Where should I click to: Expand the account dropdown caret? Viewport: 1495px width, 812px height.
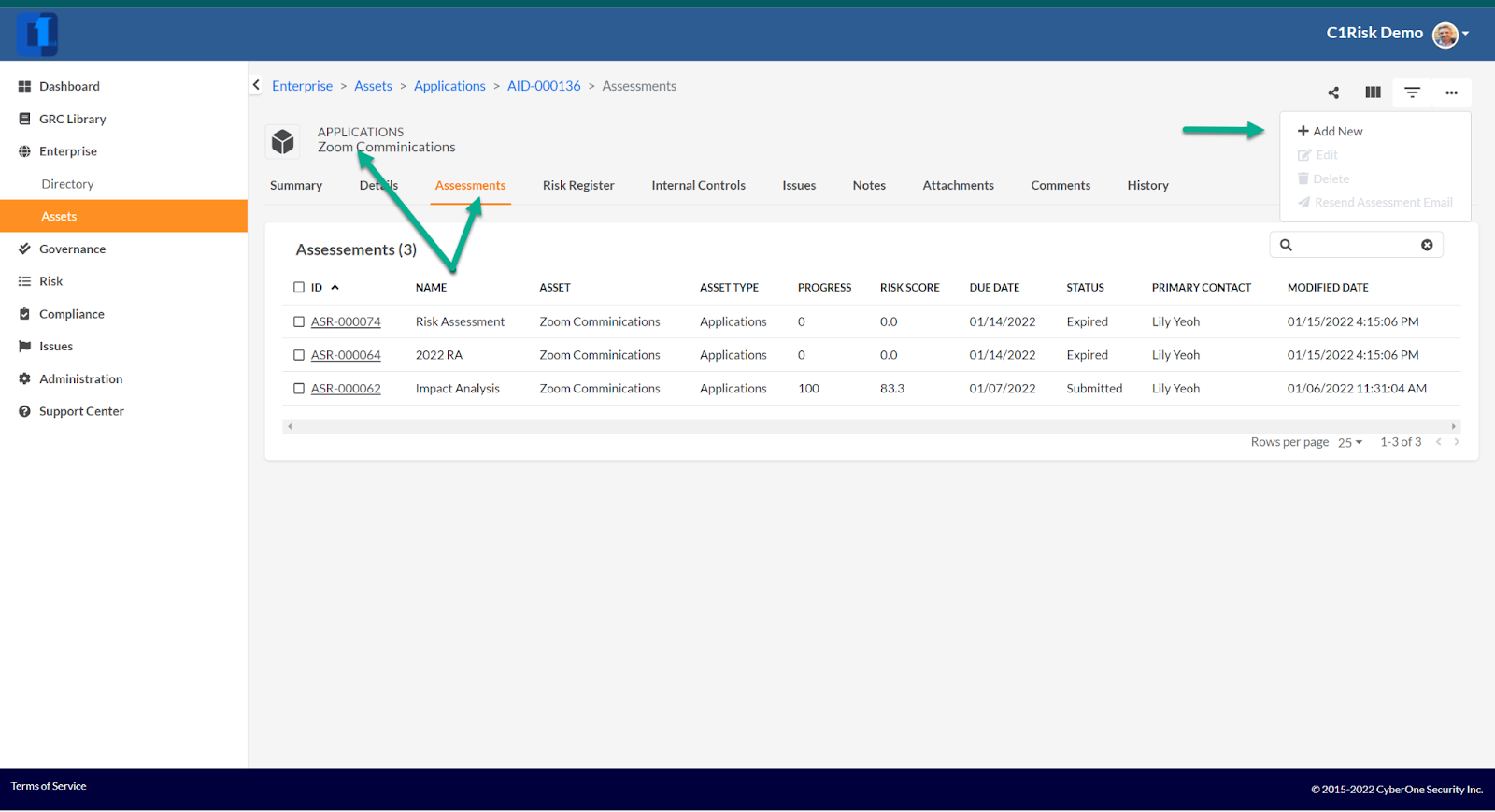(1466, 34)
